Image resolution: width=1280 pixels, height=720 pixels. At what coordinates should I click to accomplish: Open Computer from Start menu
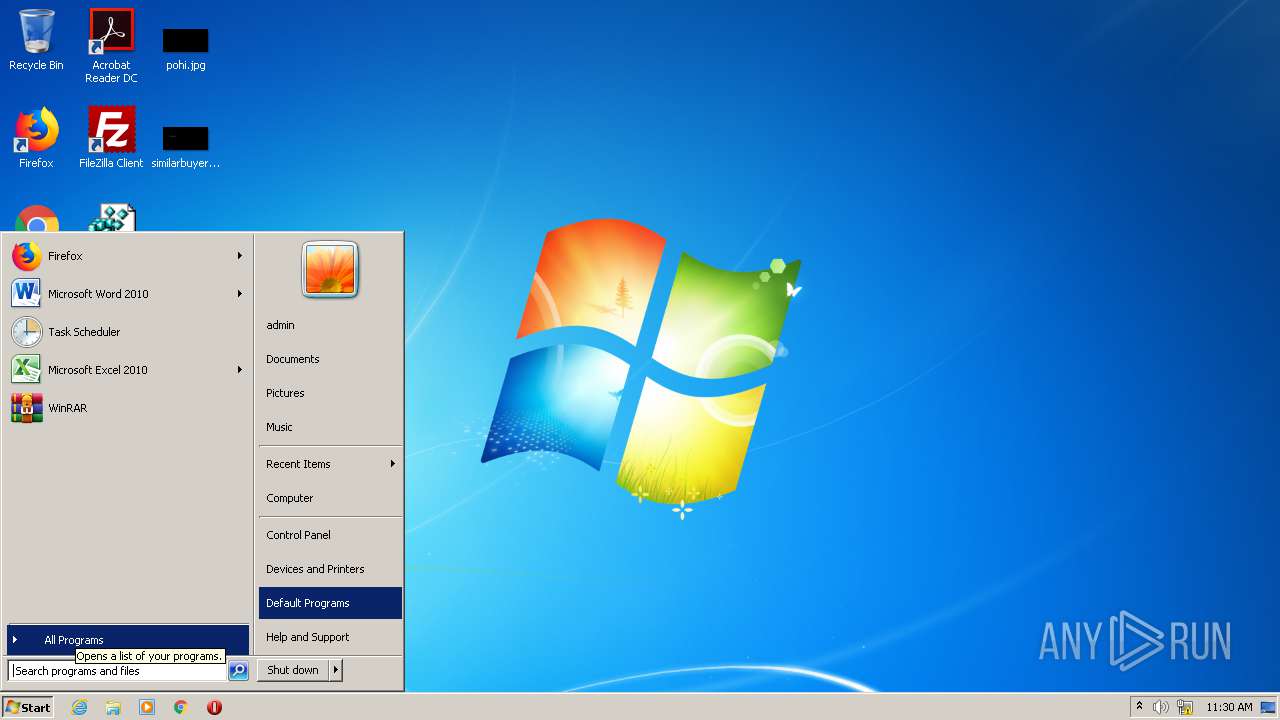[x=330, y=498]
